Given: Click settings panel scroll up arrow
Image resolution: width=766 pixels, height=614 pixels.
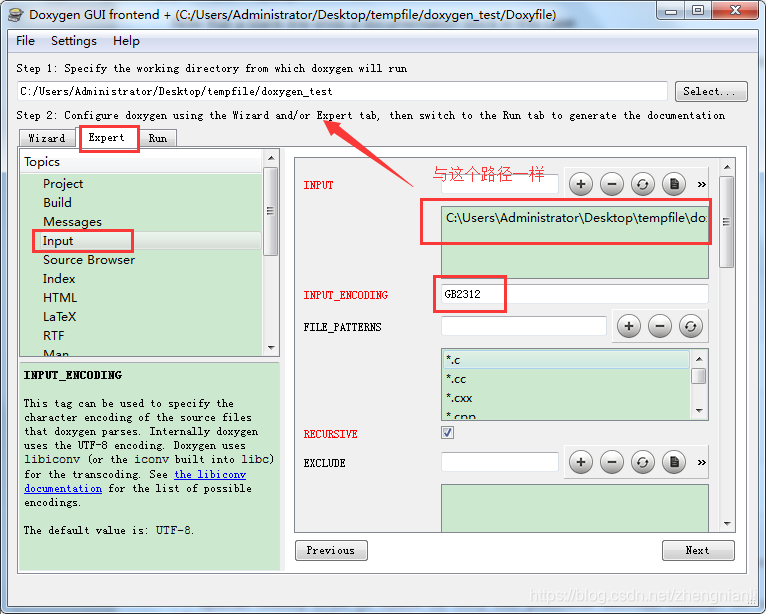Looking at the screenshot, I should (x=727, y=167).
